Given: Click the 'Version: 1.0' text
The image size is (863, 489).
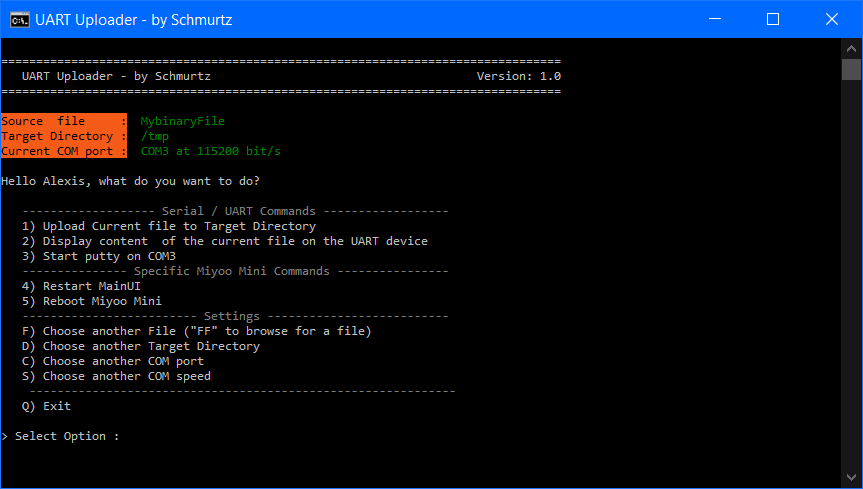Looking at the screenshot, I should (x=518, y=76).
